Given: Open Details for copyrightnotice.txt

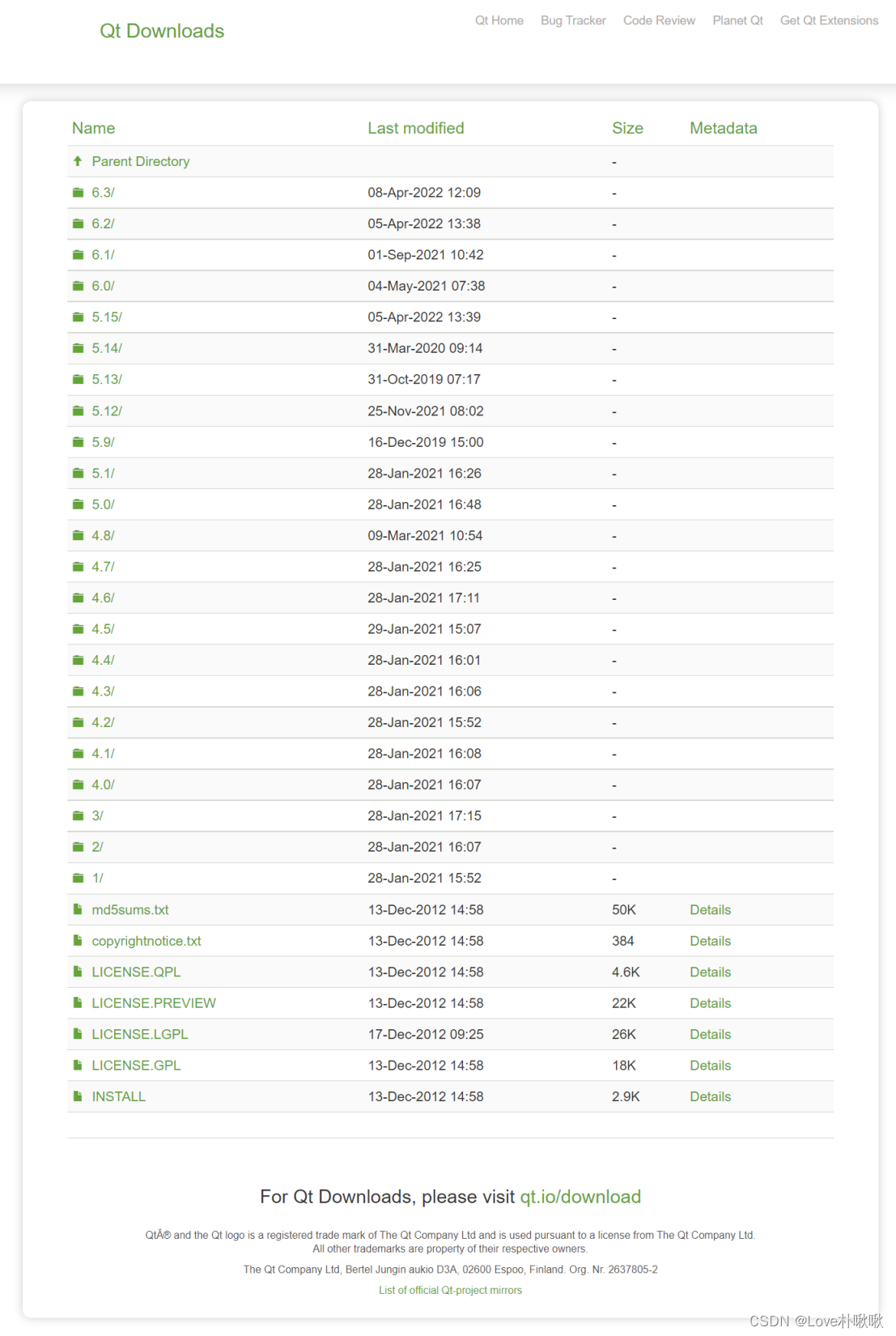Looking at the screenshot, I should (710, 941).
